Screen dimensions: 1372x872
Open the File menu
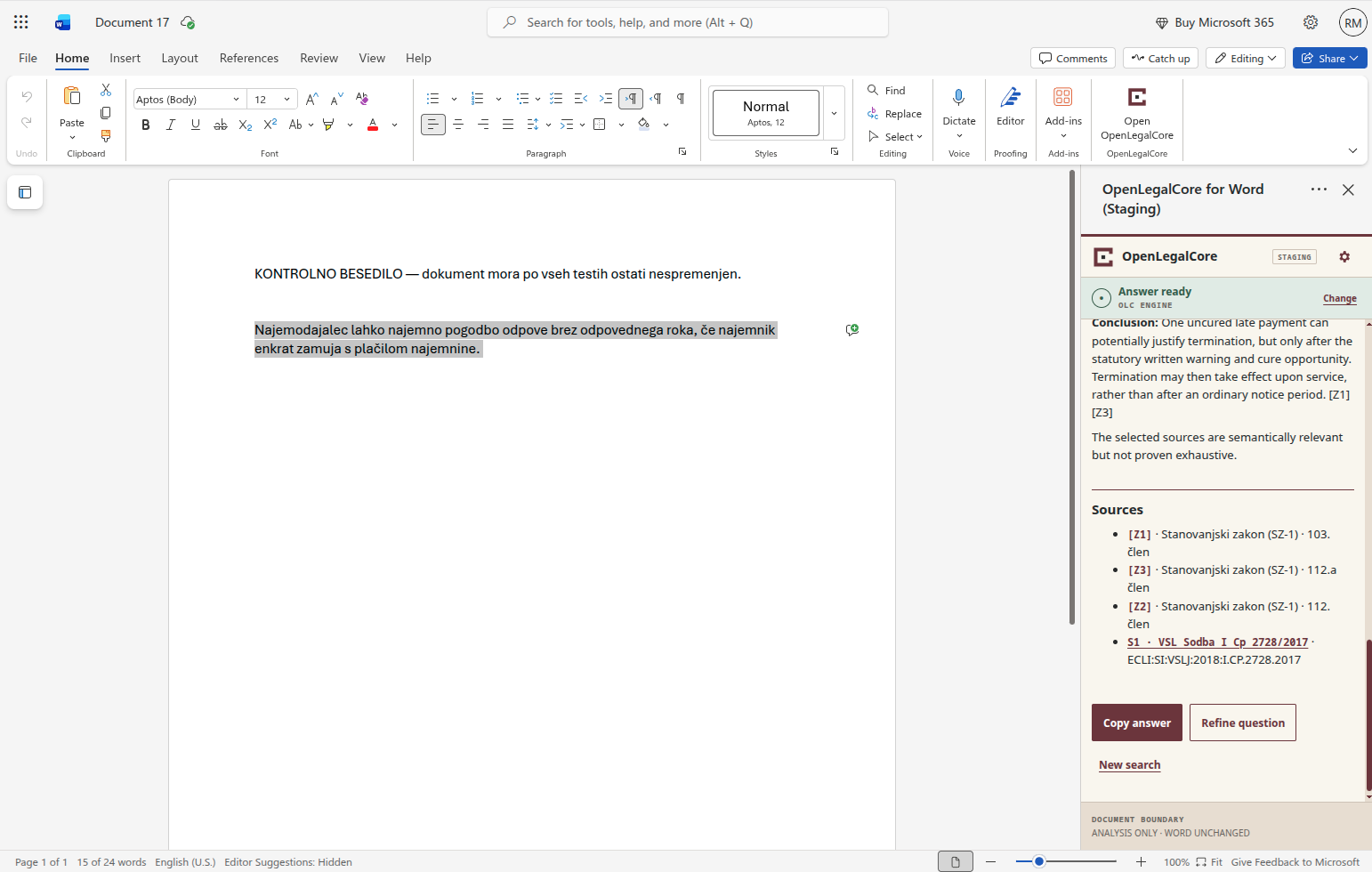pyautogui.click(x=28, y=58)
